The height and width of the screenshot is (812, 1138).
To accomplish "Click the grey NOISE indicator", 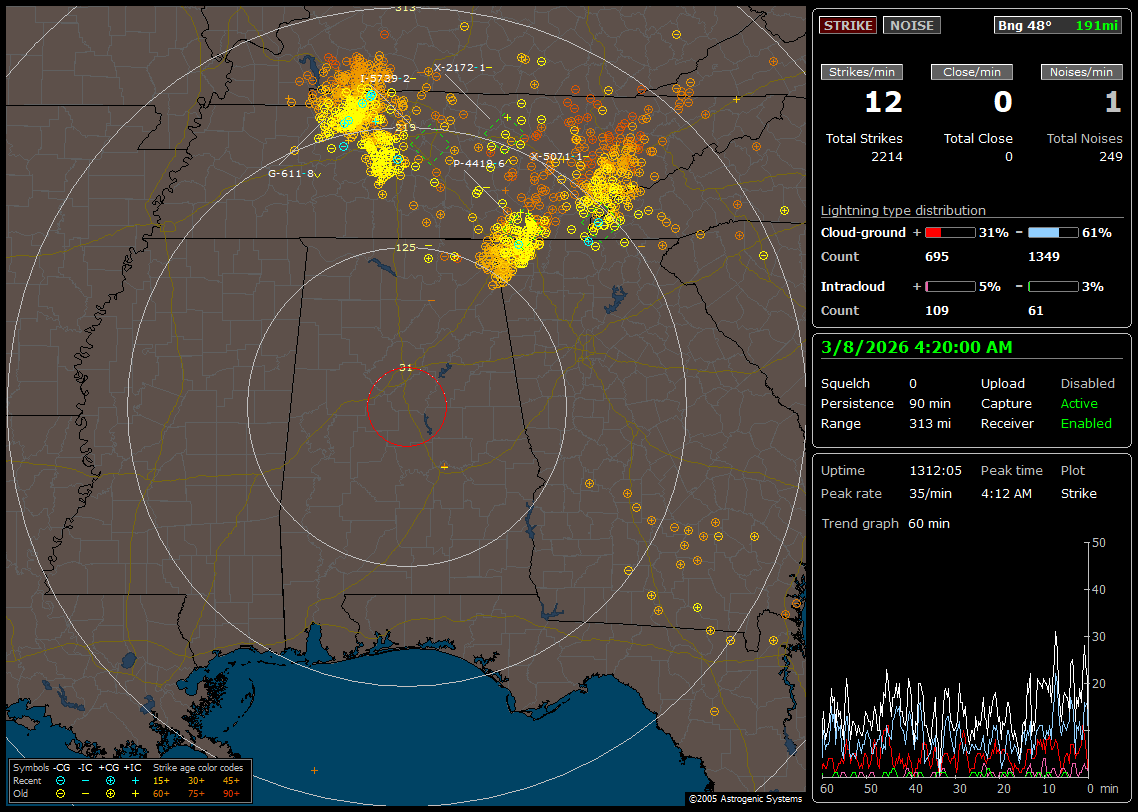I will point(911,26).
